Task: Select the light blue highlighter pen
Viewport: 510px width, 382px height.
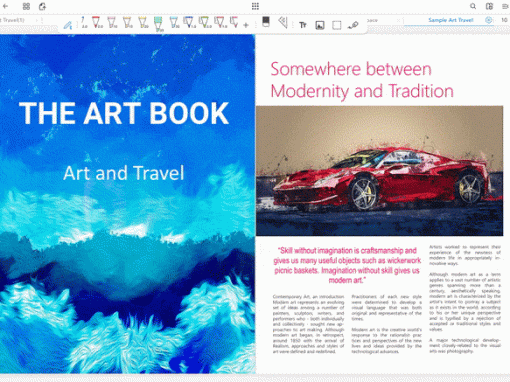Action: (174, 22)
